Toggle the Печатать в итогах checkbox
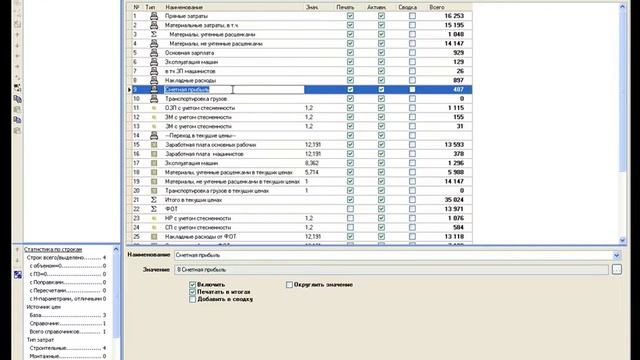The image size is (640, 360). [192, 292]
